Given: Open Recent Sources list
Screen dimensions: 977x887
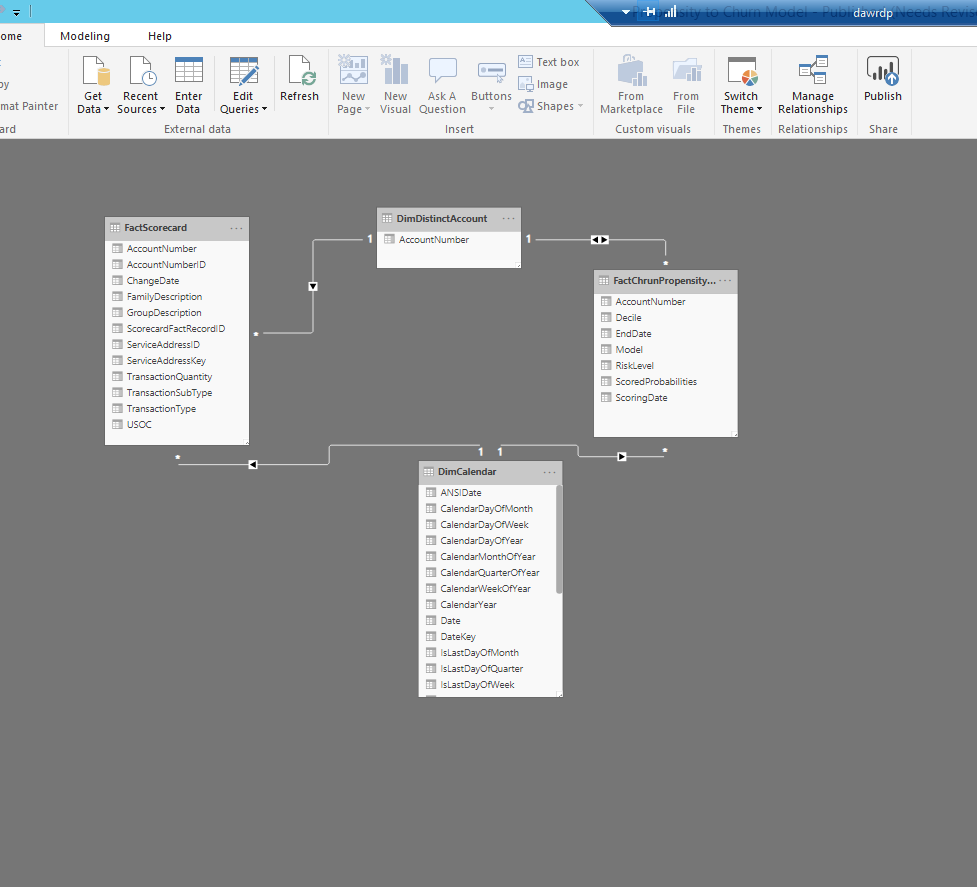Looking at the screenshot, I should click(x=141, y=85).
